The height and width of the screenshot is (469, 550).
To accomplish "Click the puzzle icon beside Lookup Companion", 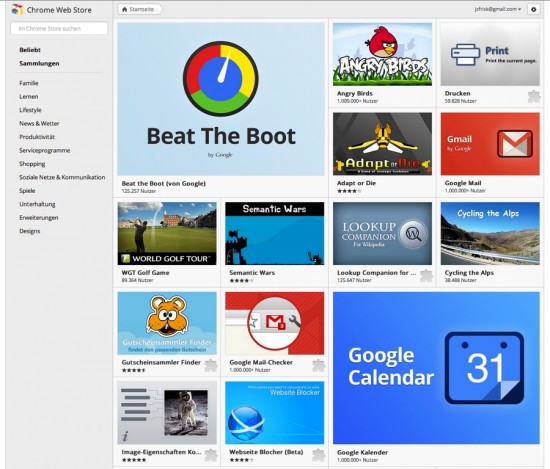I will click(426, 276).
